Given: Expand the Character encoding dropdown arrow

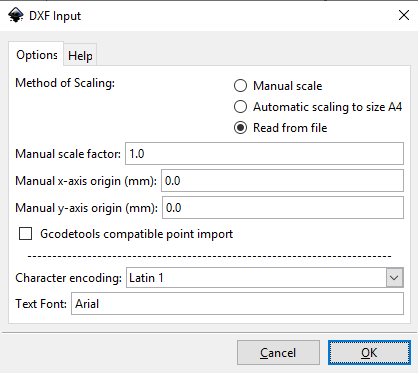Looking at the screenshot, I should (x=394, y=278).
